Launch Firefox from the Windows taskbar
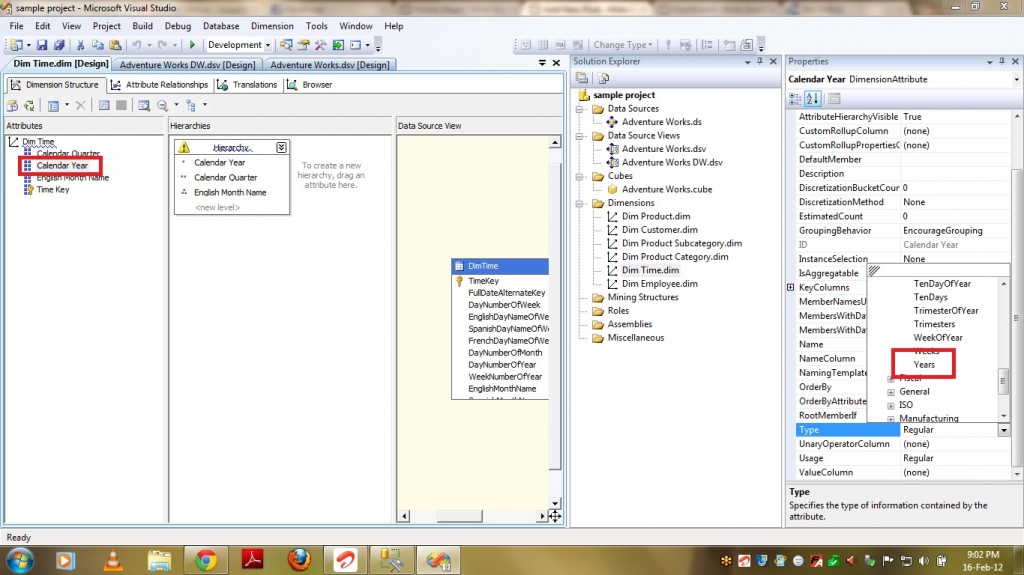 coord(298,560)
